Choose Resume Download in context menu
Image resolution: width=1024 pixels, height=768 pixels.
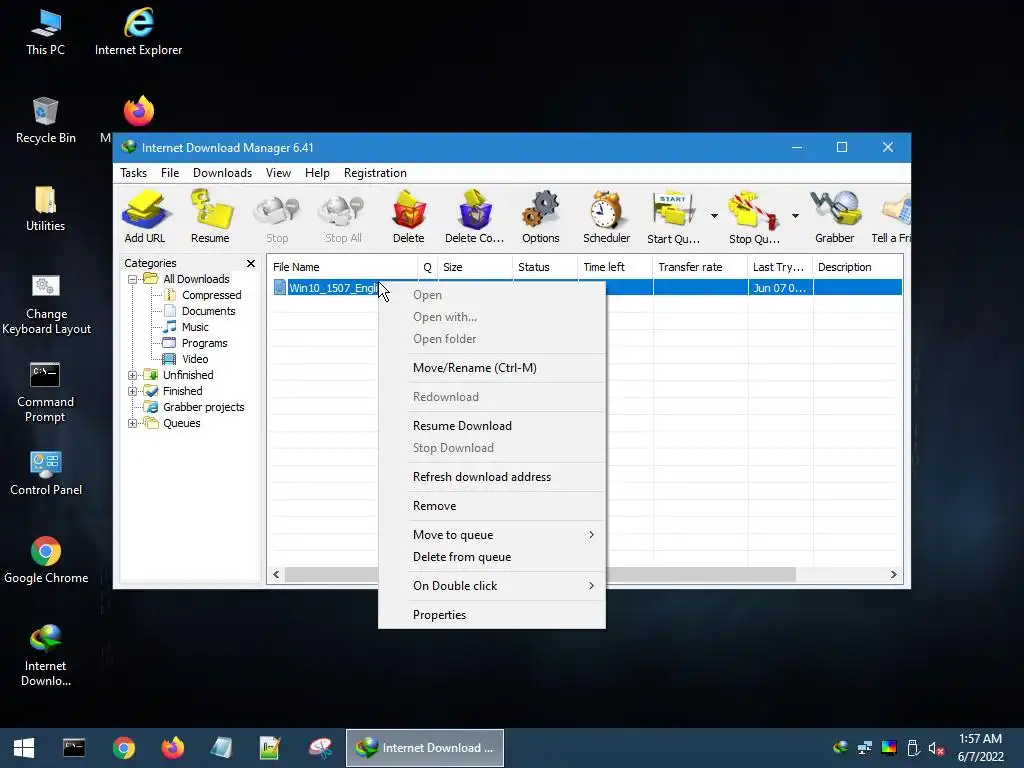[492, 426]
